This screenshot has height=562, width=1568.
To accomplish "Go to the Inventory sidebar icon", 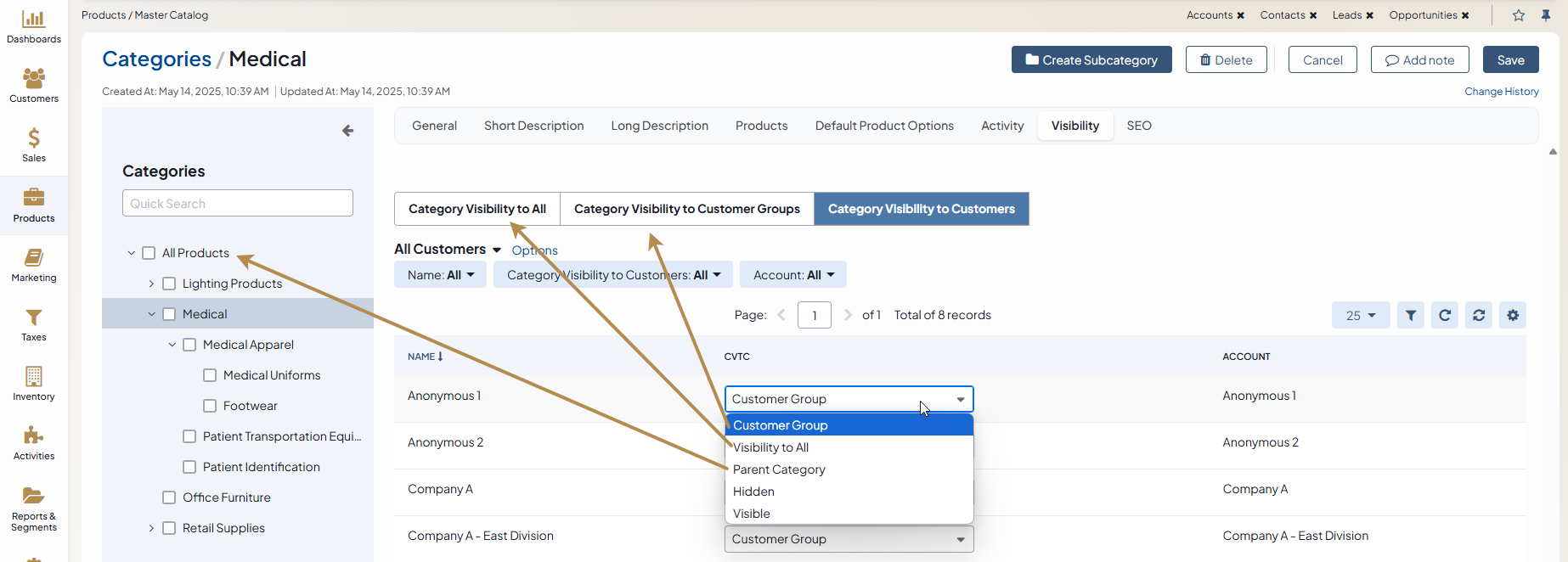I will tap(34, 384).
